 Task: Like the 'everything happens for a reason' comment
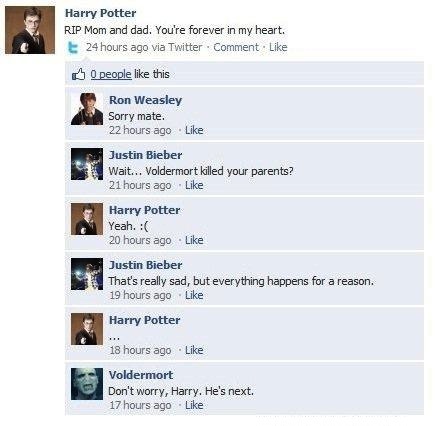194,295
